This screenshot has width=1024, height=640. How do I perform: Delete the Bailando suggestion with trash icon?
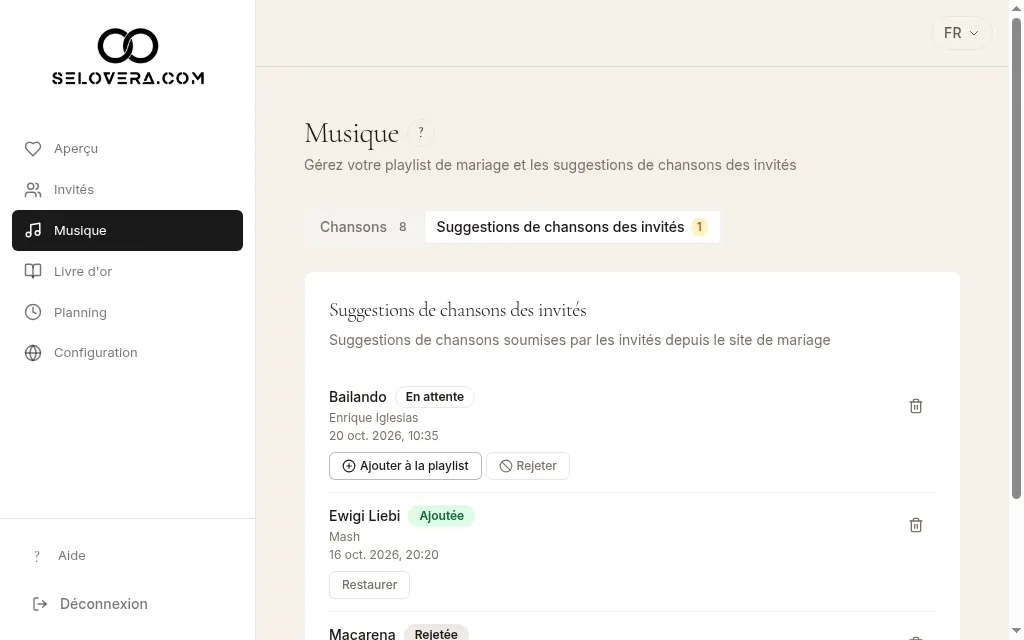pyautogui.click(x=916, y=406)
